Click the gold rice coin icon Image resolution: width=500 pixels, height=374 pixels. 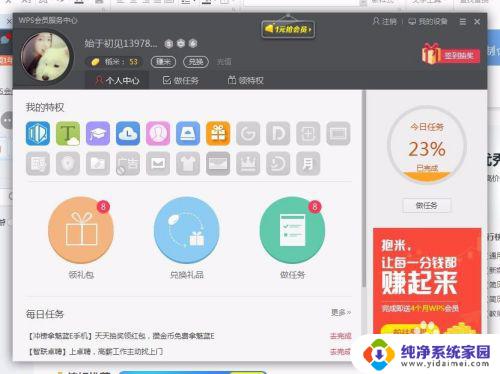coord(96,62)
